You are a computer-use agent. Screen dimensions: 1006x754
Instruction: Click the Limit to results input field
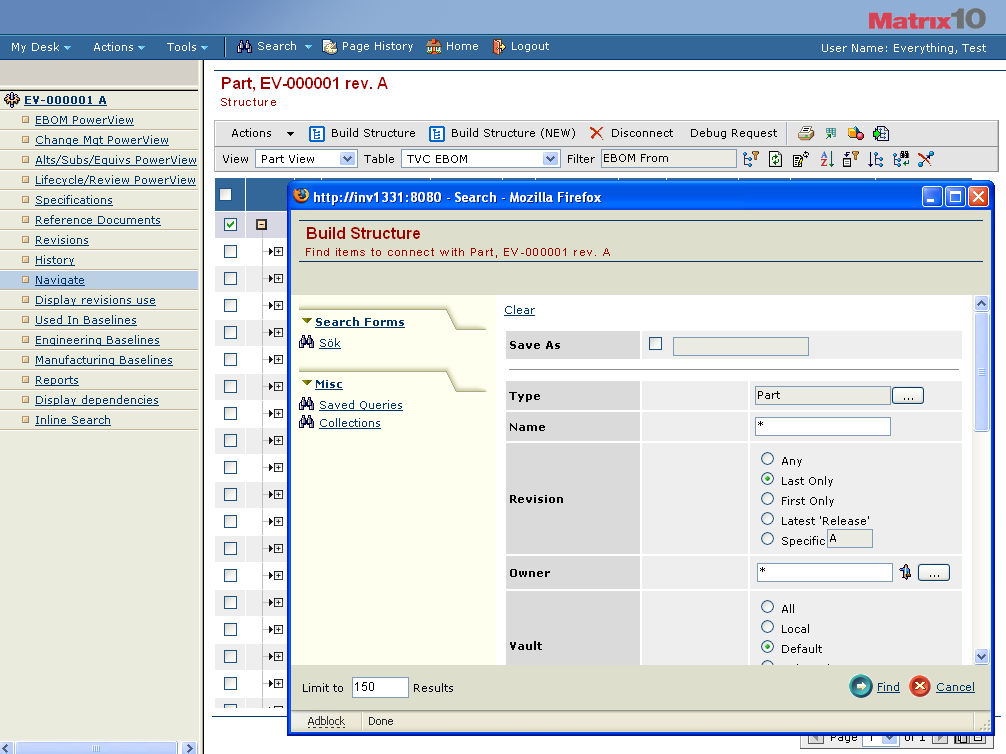click(x=380, y=687)
